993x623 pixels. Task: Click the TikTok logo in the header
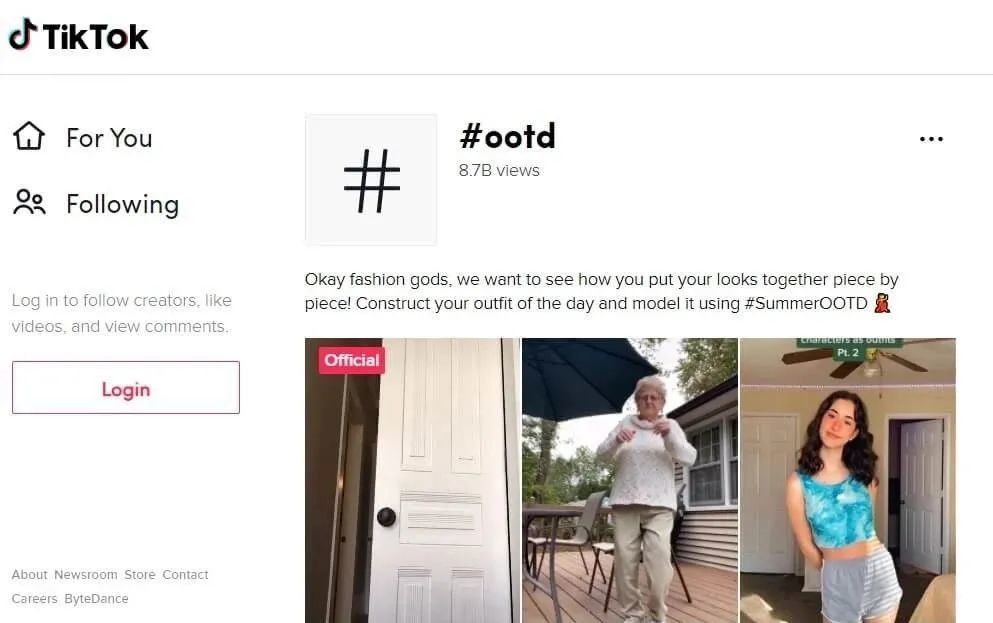click(x=78, y=35)
